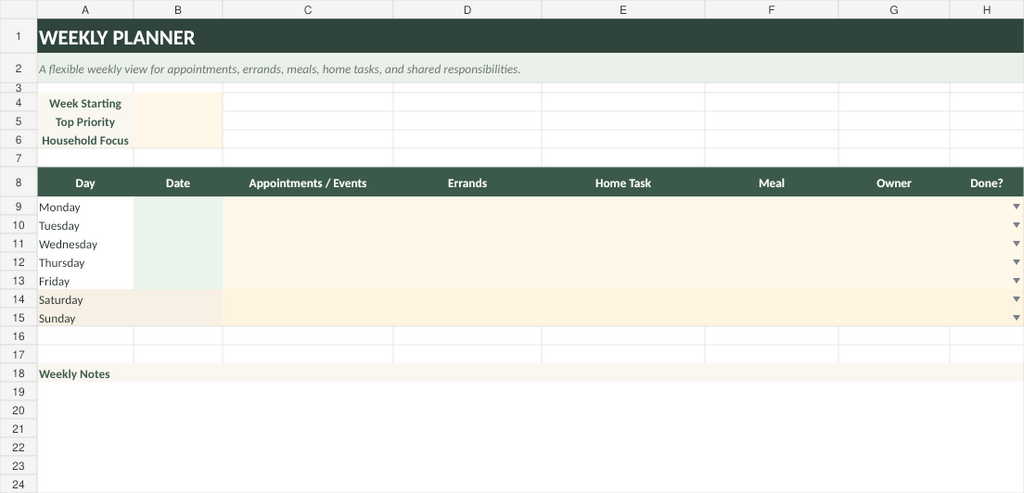Image resolution: width=1024 pixels, height=493 pixels.
Task: Select the 'Date' header cell
Action: click(x=178, y=183)
